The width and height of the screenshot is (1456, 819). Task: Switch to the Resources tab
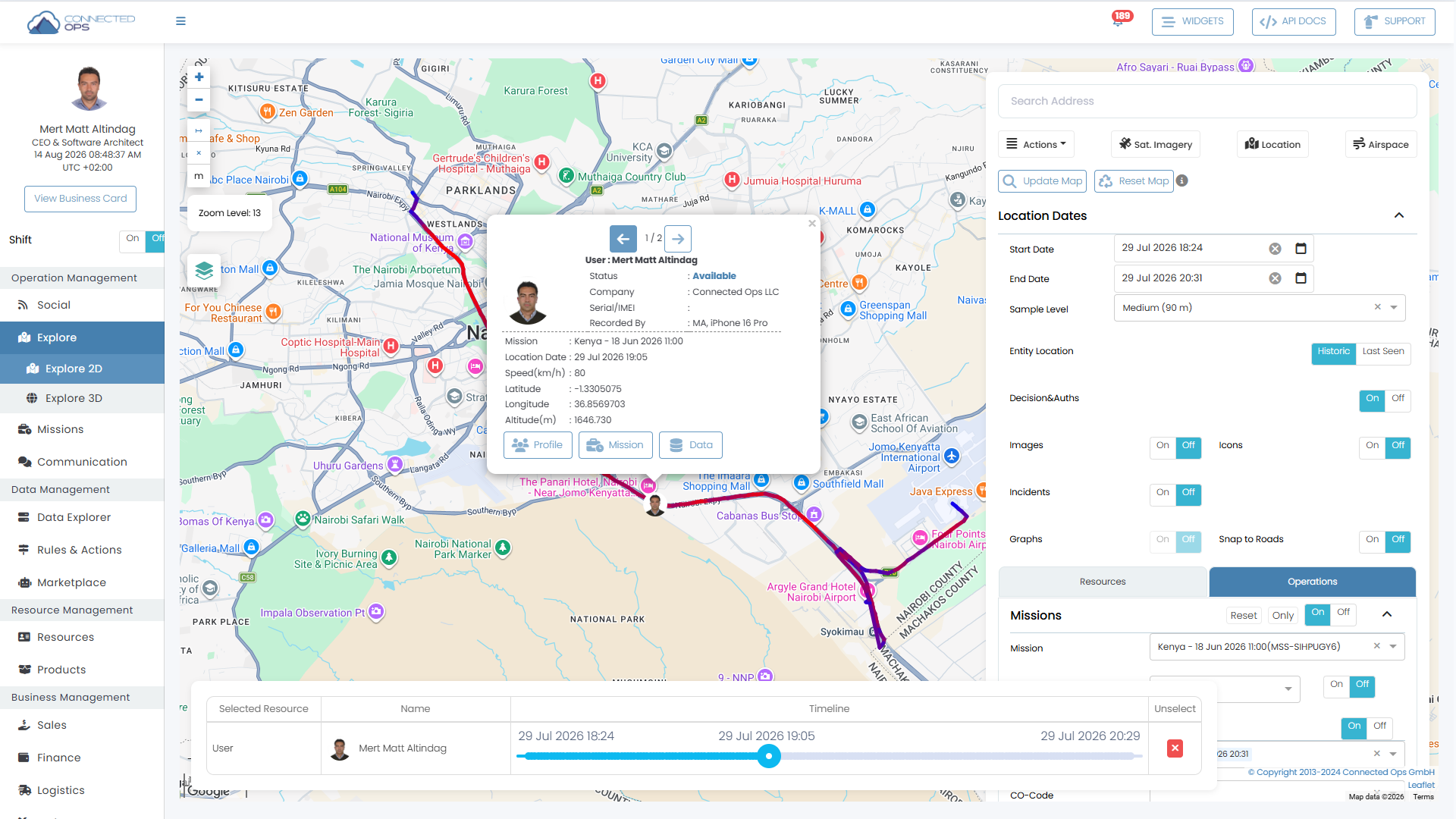click(1103, 582)
